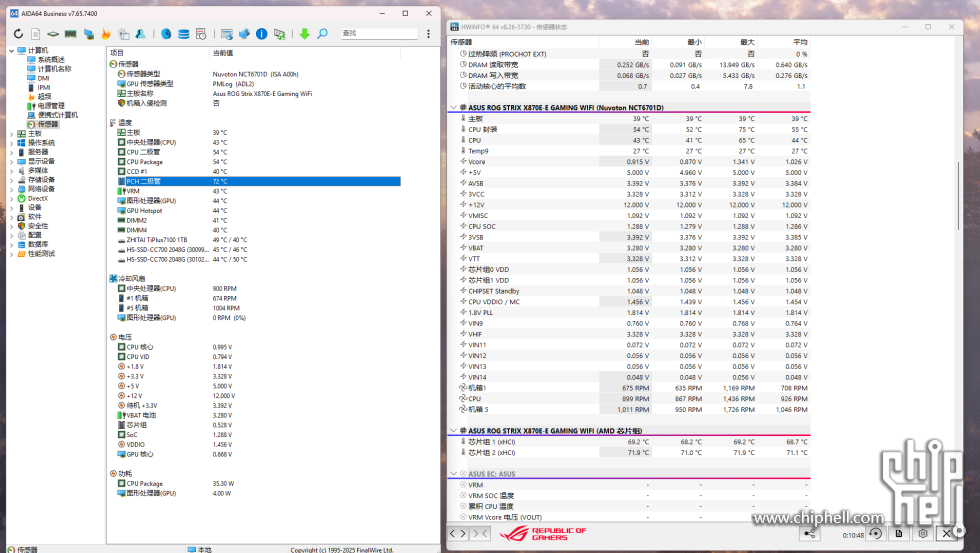The image size is (980, 553).
Task: Select DMI in AIDA64 tree
Action: click(43, 78)
